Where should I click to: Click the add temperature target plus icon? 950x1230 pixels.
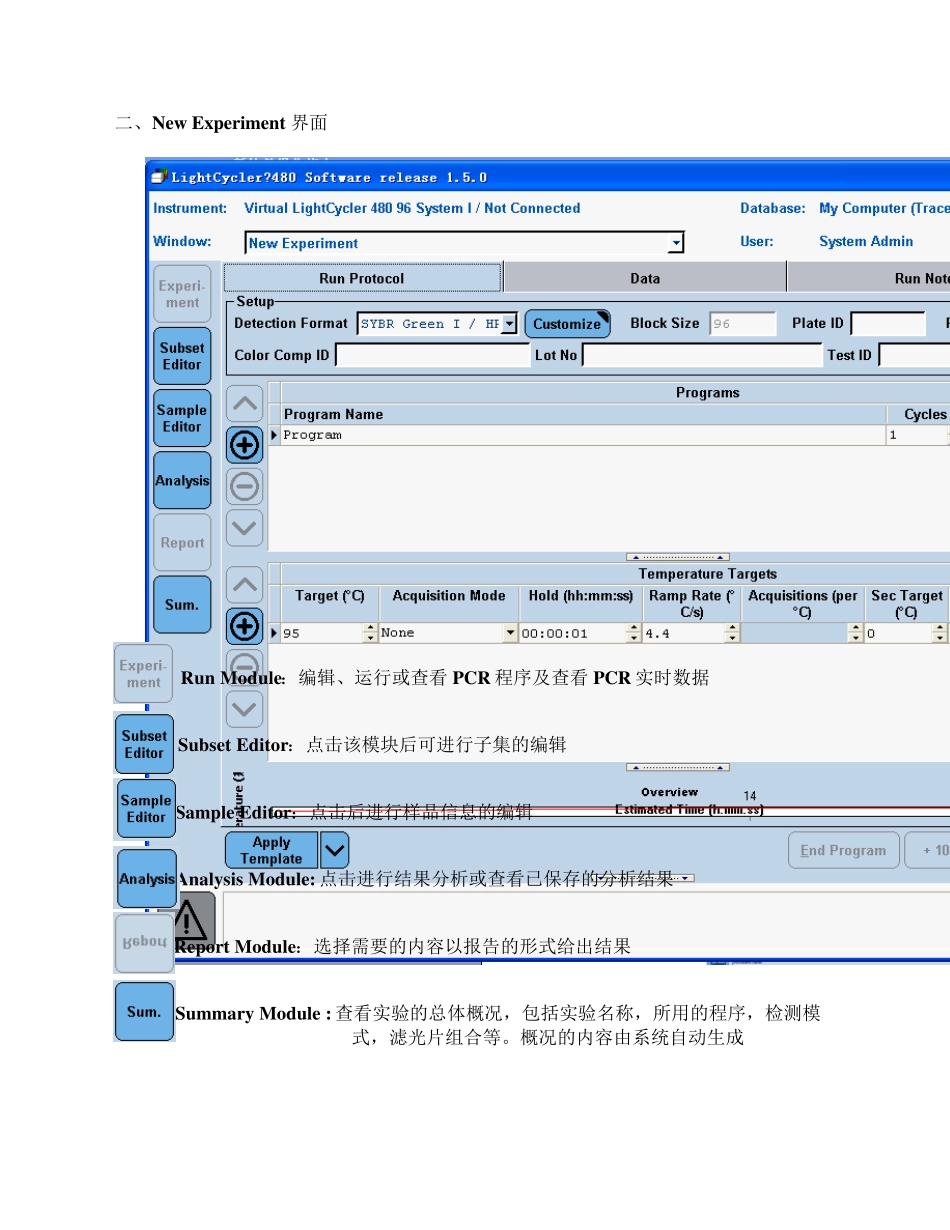[245, 626]
